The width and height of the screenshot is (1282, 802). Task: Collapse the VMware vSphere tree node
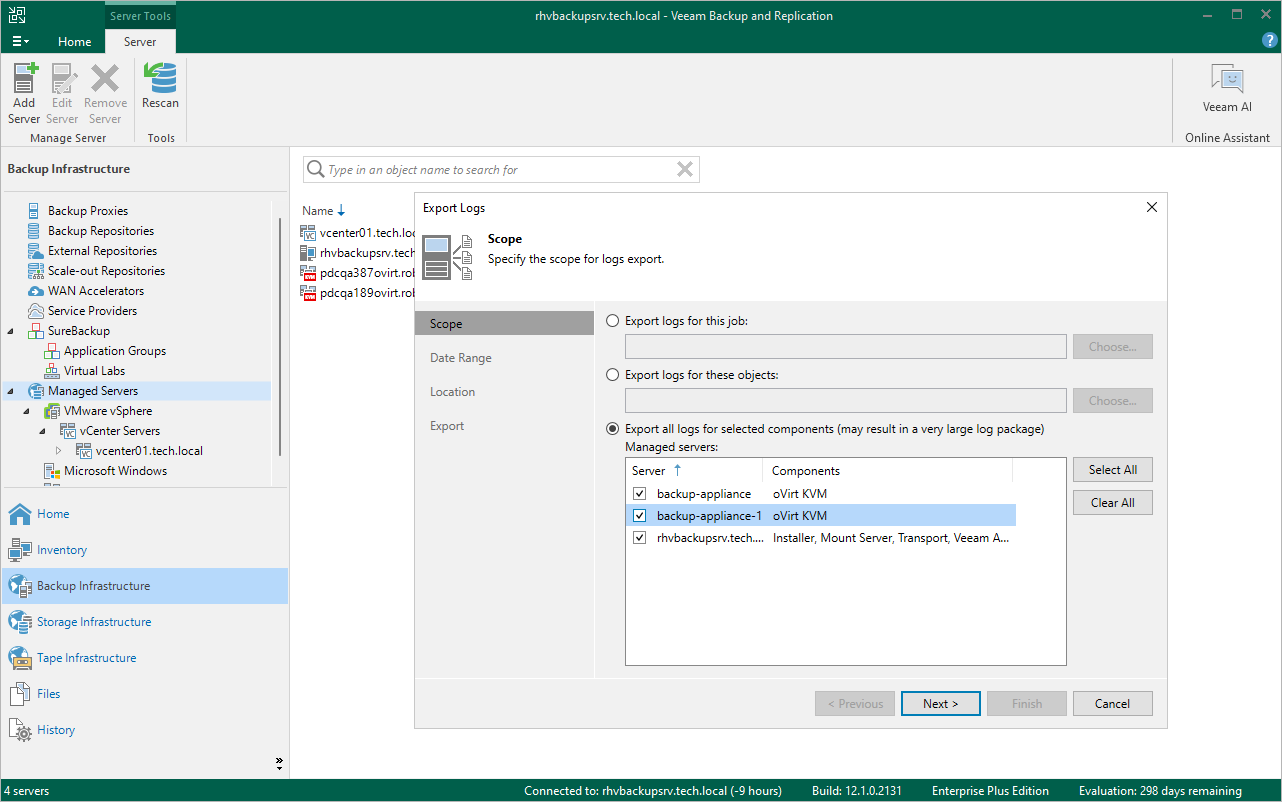[x=27, y=411]
